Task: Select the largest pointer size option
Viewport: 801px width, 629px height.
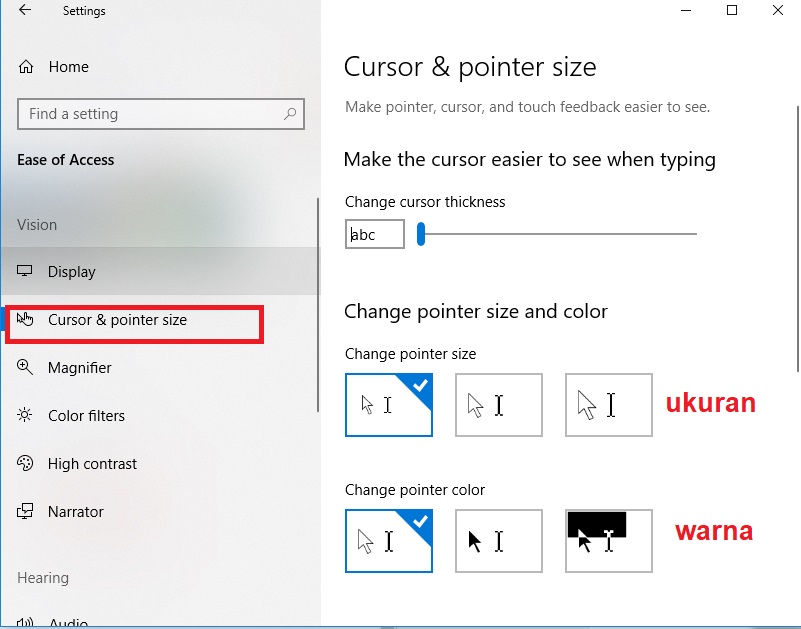Action: pyautogui.click(x=608, y=405)
